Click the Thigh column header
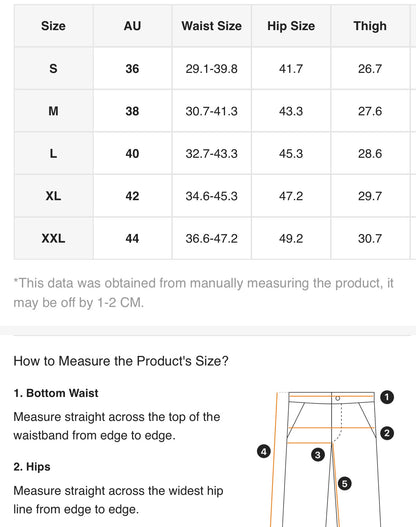 pyautogui.click(x=370, y=26)
